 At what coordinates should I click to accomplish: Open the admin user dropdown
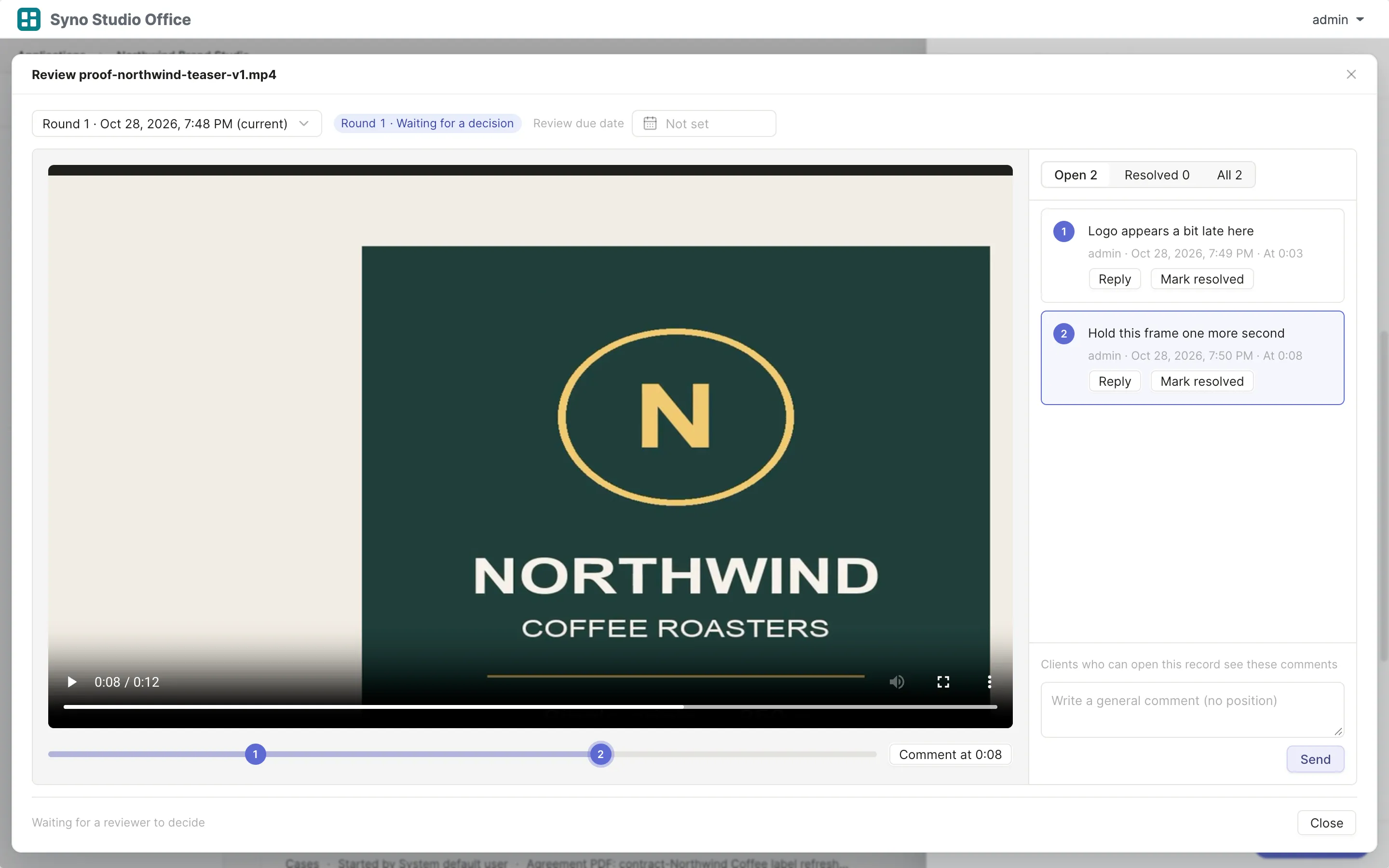click(x=1337, y=19)
